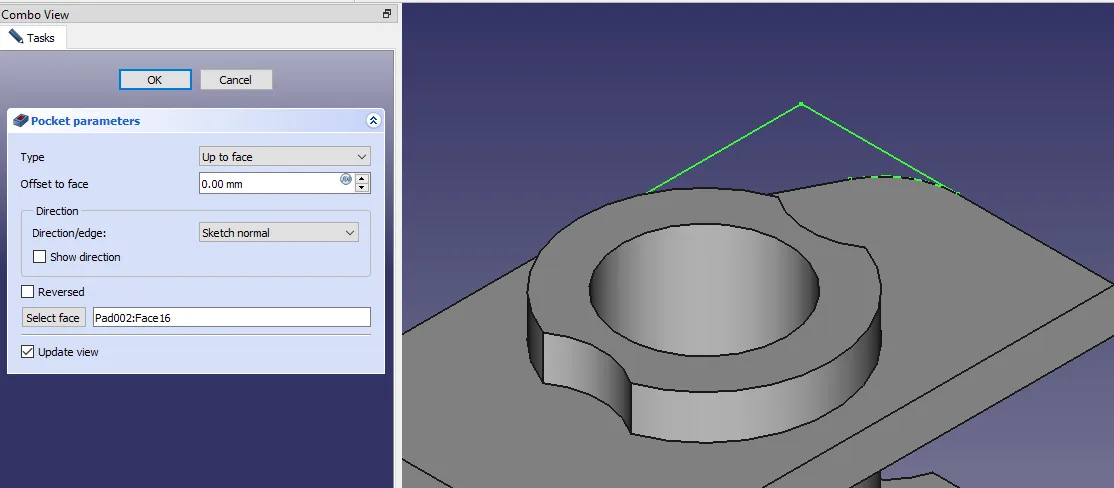Click the green sketch apex vertex in 3D view
1114x488 pixels.
(x=800, y=103)
